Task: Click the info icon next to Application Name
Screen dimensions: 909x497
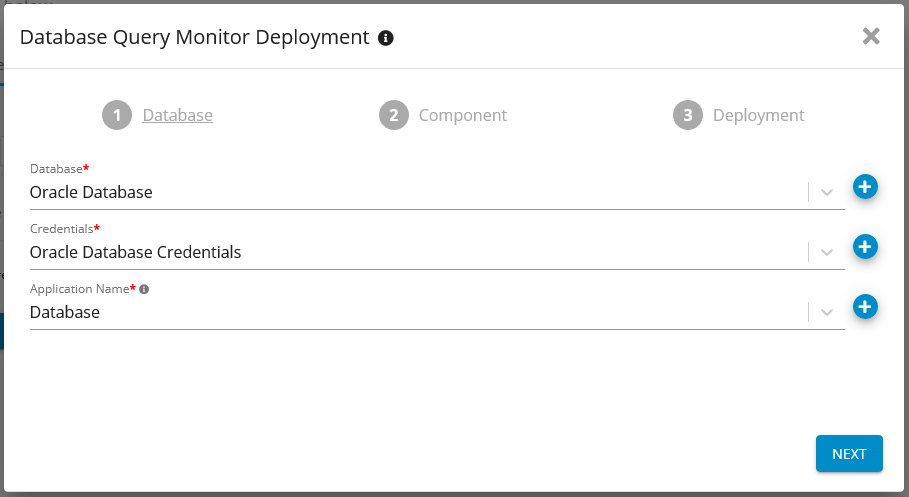Action: point(144,289)
